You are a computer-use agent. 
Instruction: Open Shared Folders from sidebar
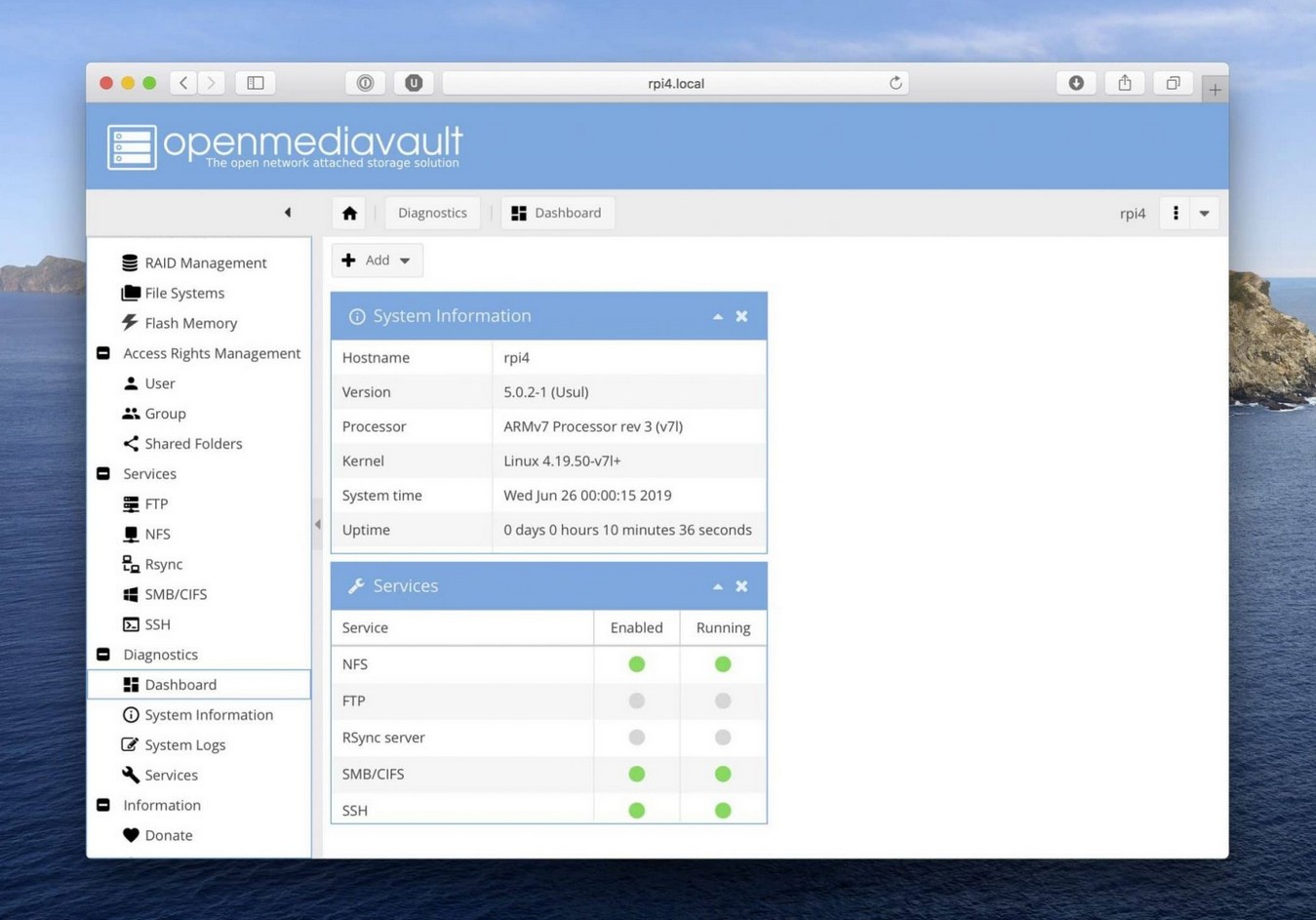tap(192, 443)
